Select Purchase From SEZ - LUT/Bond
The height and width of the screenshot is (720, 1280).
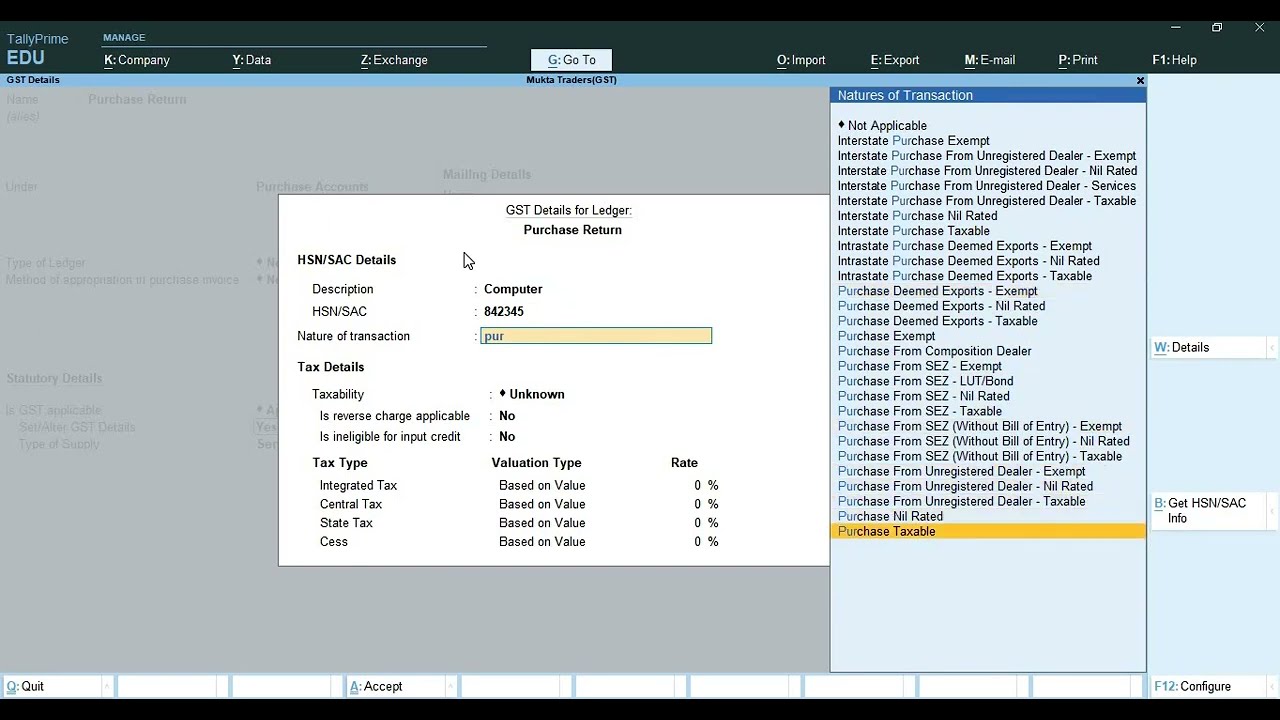[988, 381]
